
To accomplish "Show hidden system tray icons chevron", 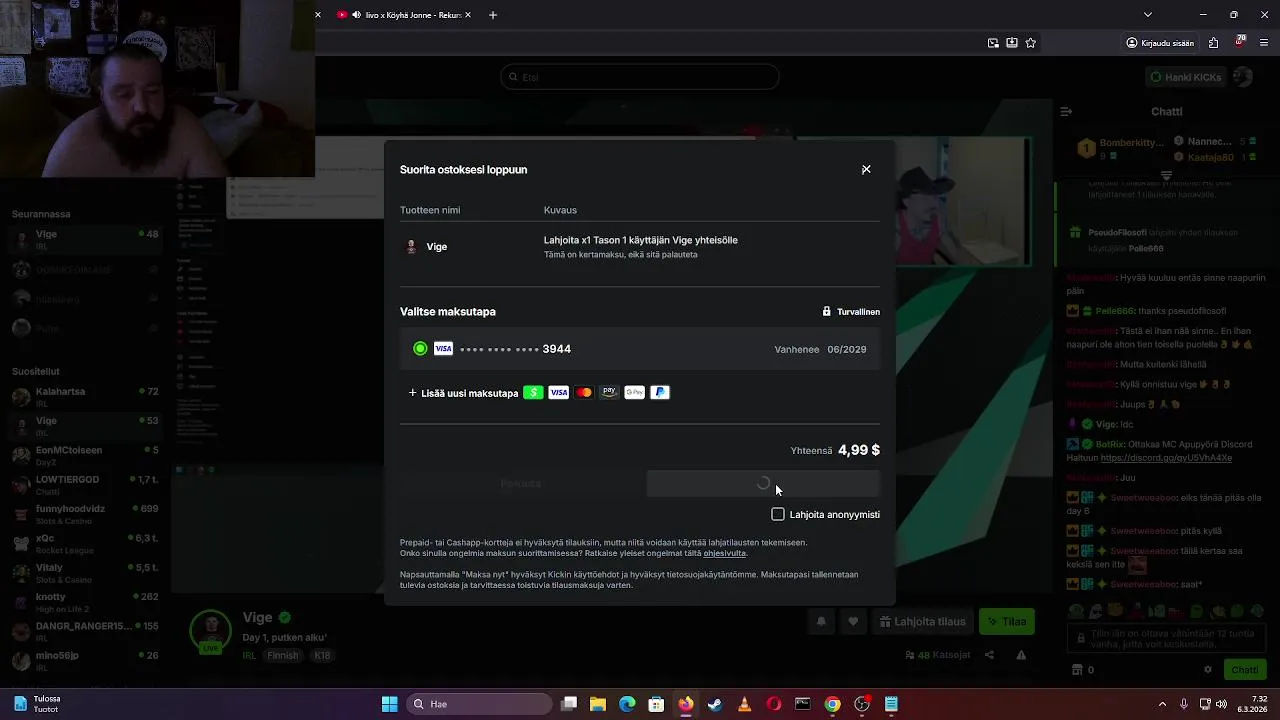I will click(x=1162, y=704).
